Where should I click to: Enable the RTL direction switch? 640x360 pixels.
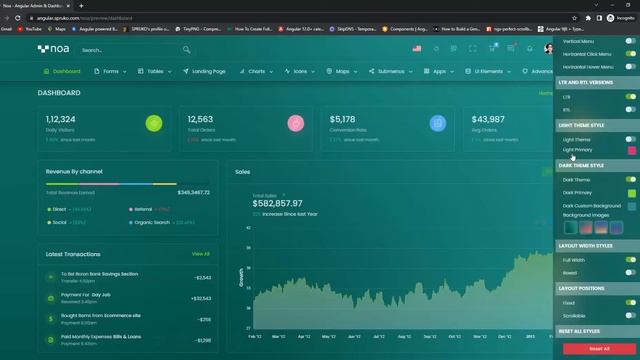coord(631,109)
